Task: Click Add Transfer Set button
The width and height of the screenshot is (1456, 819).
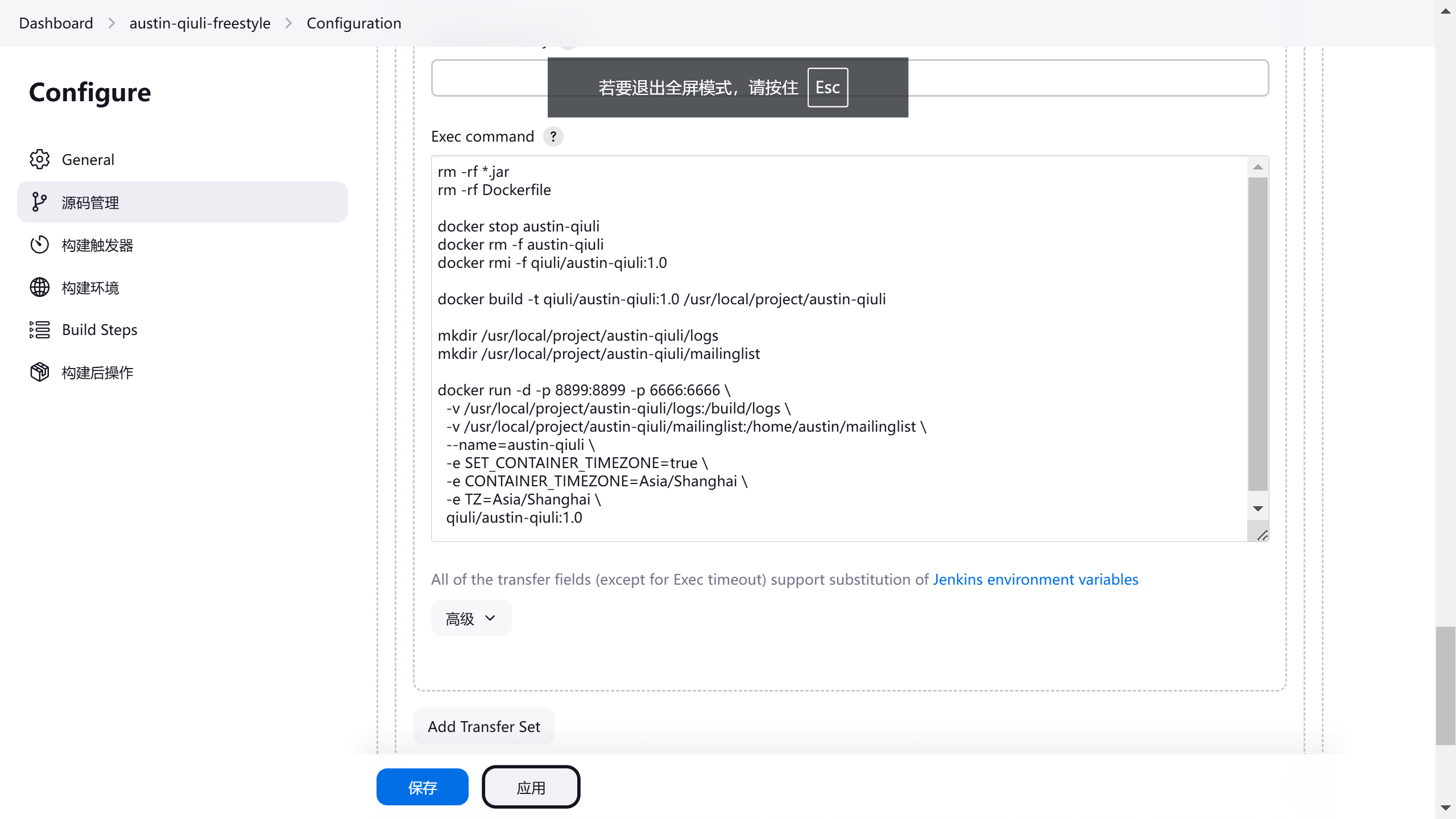Action: 483,726
